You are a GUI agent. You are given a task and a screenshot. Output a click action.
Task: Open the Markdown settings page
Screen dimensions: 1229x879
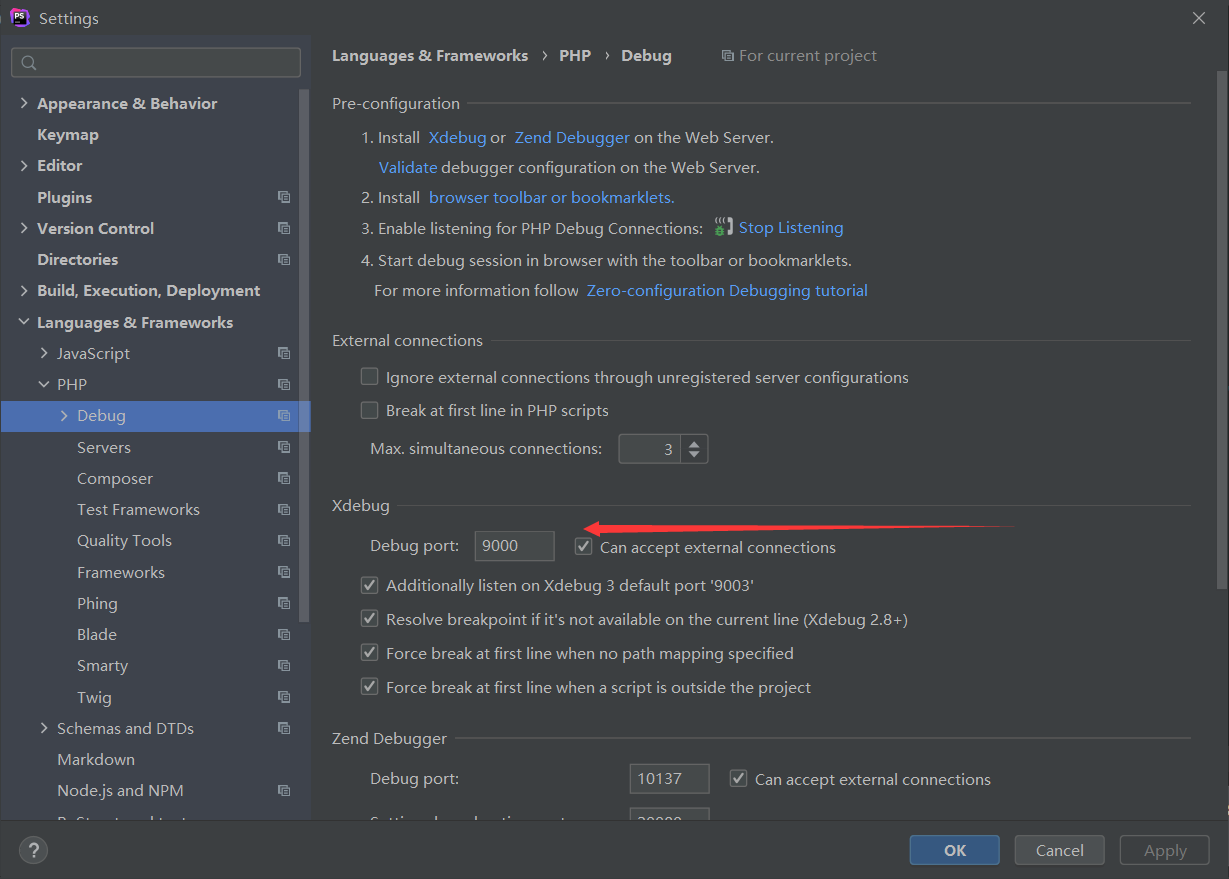[x=96, y=760]
